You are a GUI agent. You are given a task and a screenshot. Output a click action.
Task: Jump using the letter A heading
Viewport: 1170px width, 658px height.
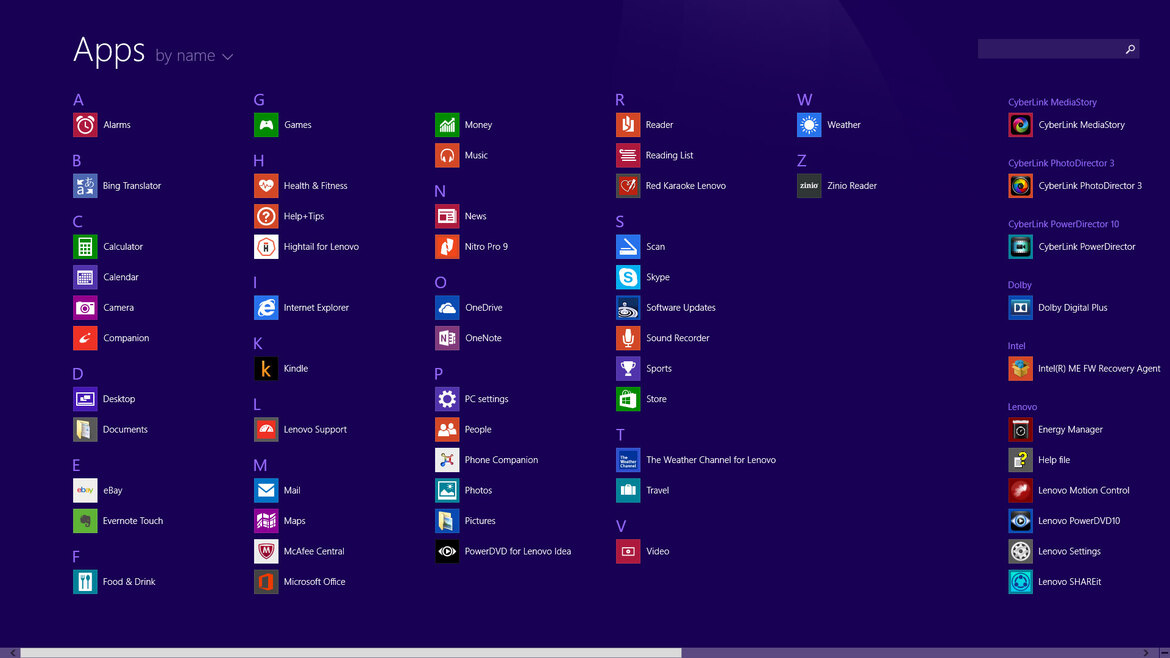(x=78, y=100)
